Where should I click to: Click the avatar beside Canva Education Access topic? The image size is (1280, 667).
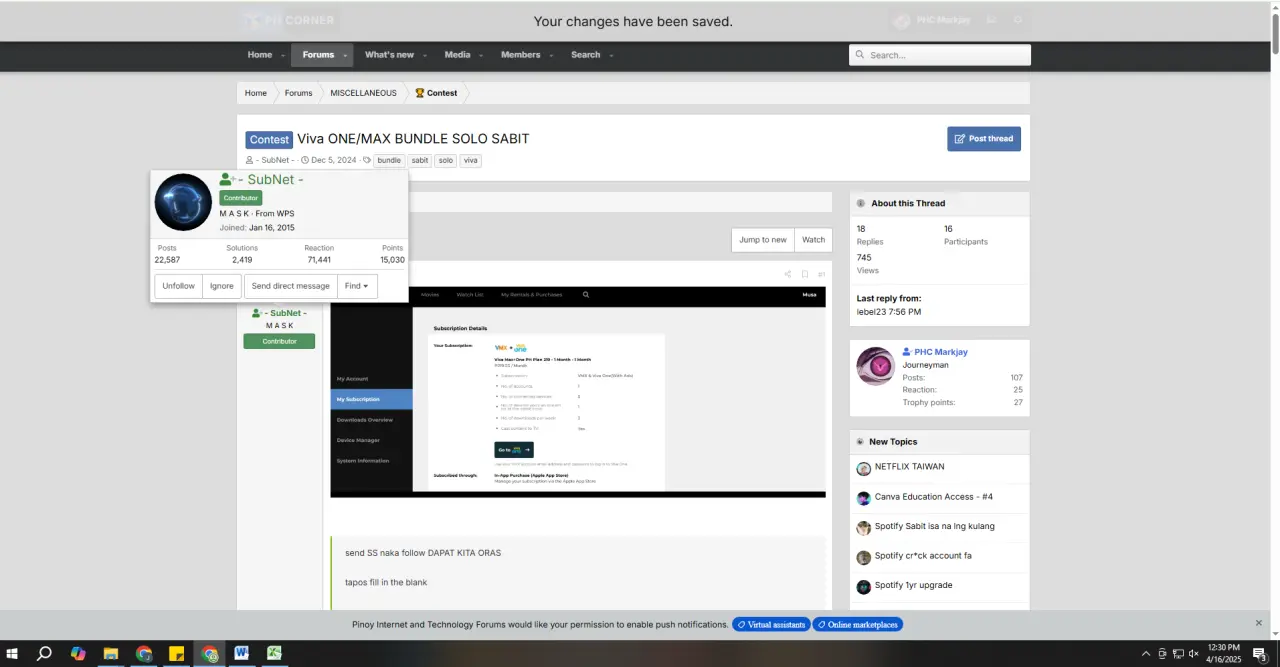point(864,498)
